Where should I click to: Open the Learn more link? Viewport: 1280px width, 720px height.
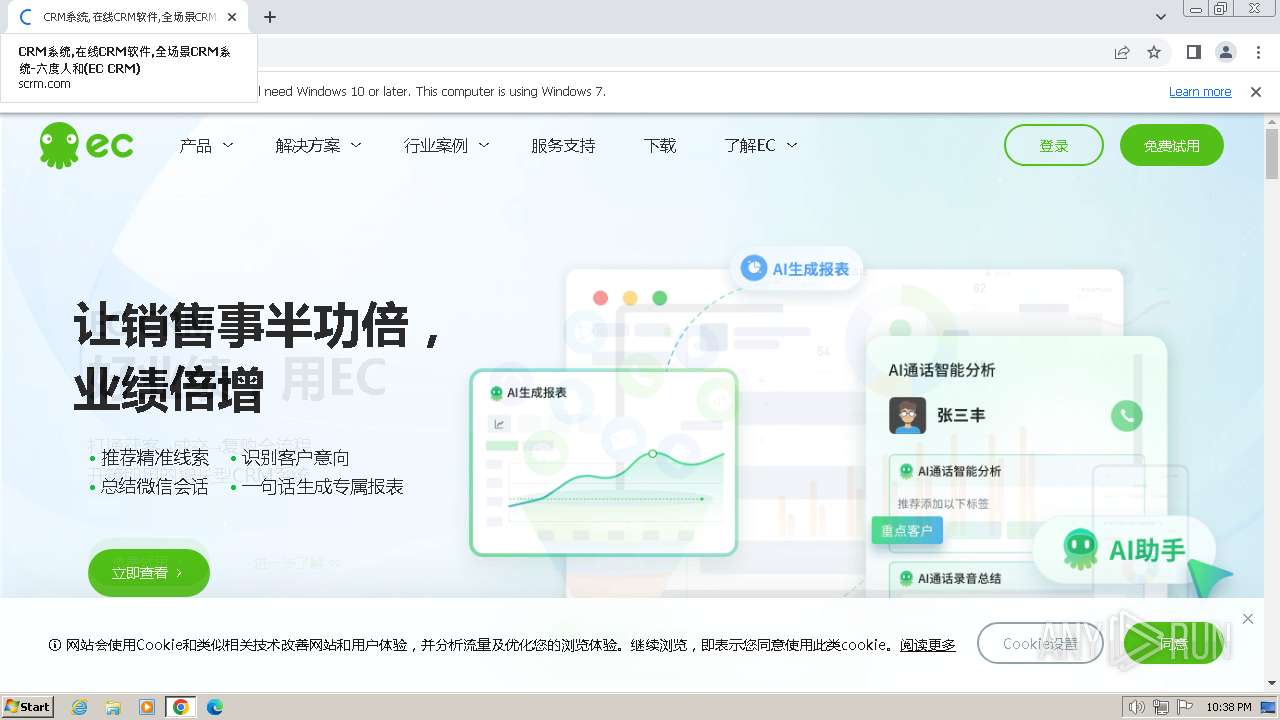click(x=1200, y=92)
